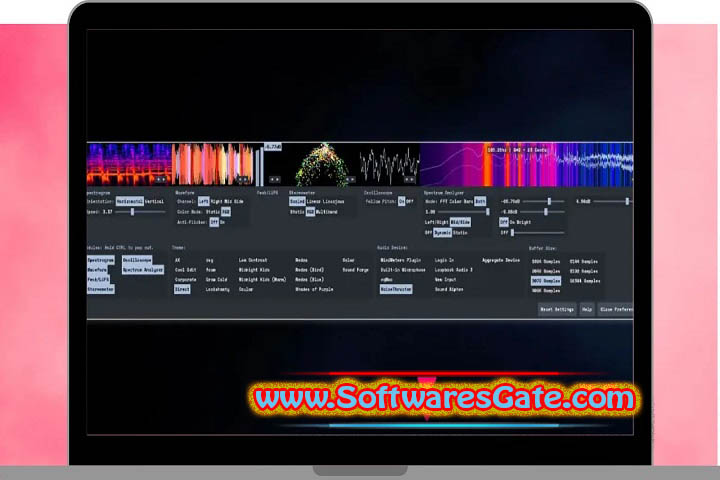Select Multiband stereometer color option

(326, 212)
